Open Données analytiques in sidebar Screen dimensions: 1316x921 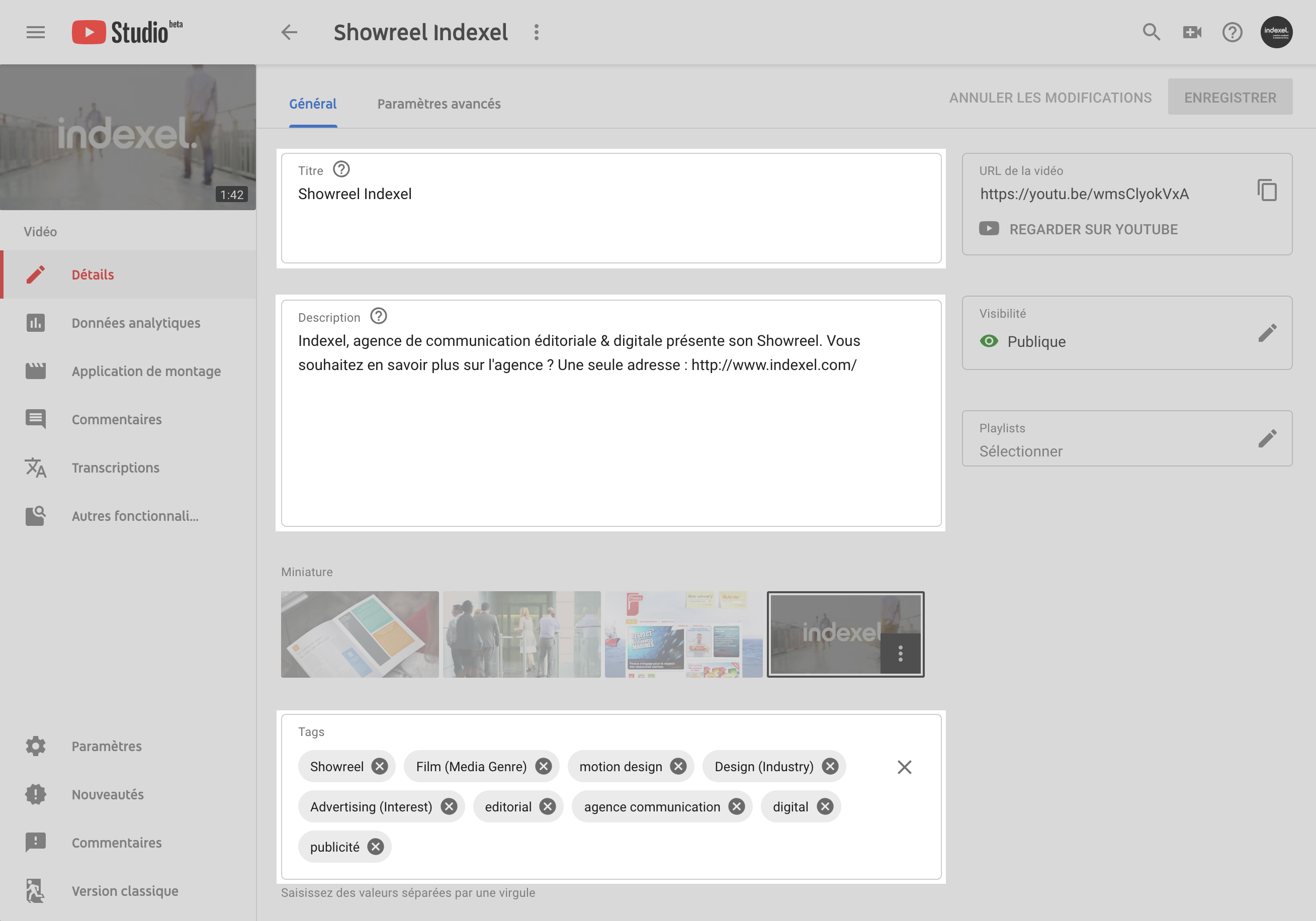click(128, 323)
